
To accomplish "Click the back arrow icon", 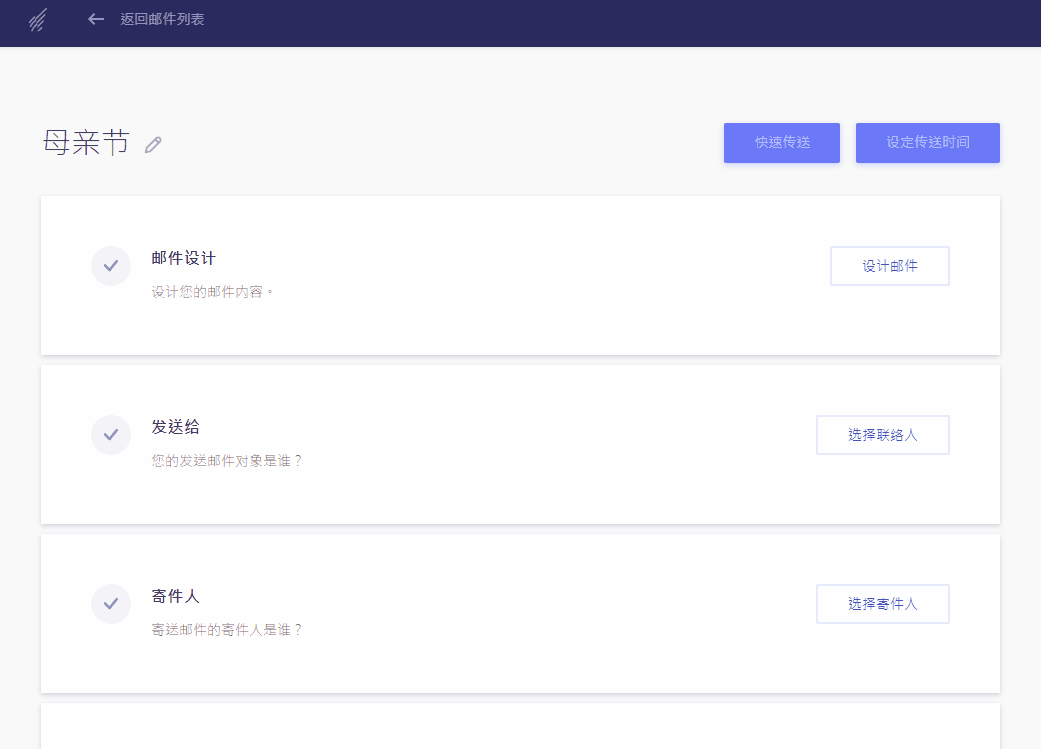I will pos(96,19).
